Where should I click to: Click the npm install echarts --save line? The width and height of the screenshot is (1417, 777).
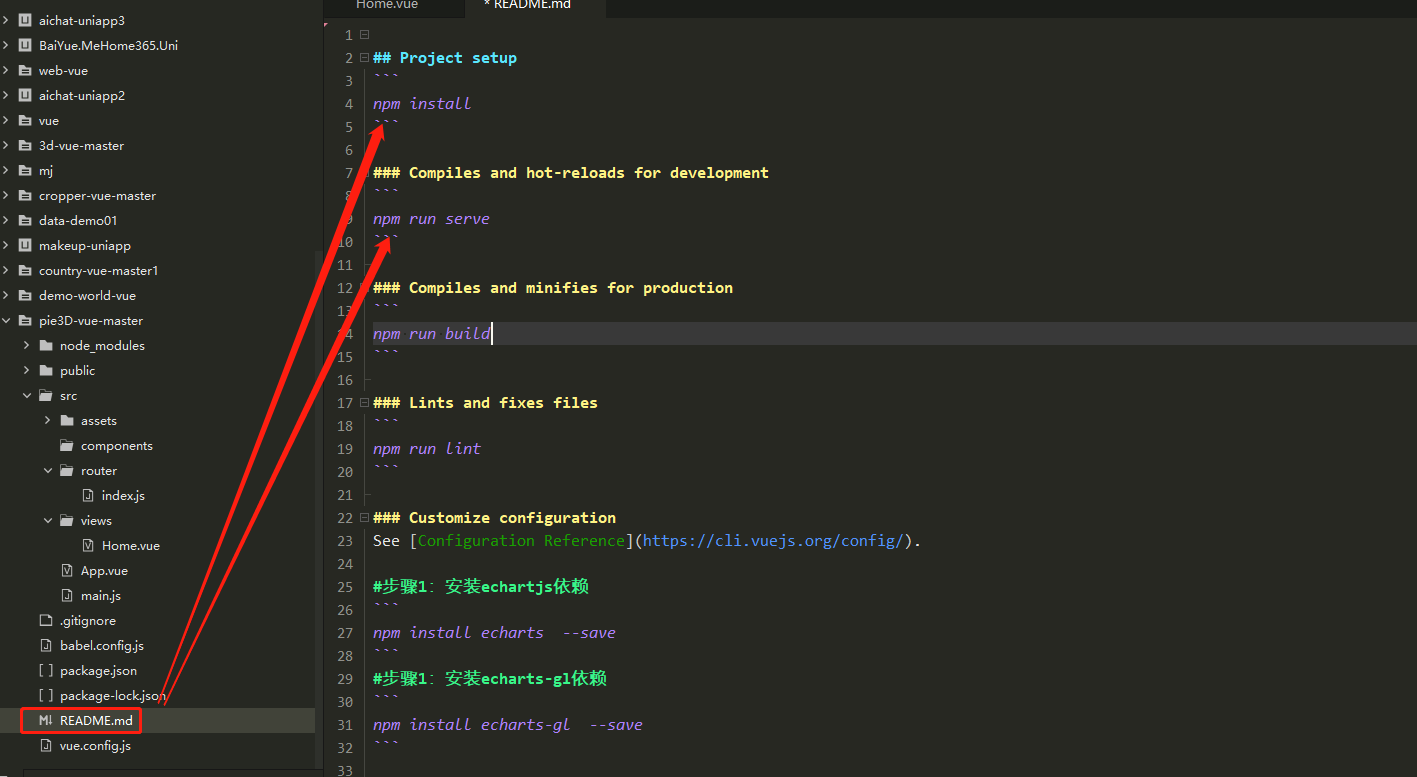tap(495, 633)
